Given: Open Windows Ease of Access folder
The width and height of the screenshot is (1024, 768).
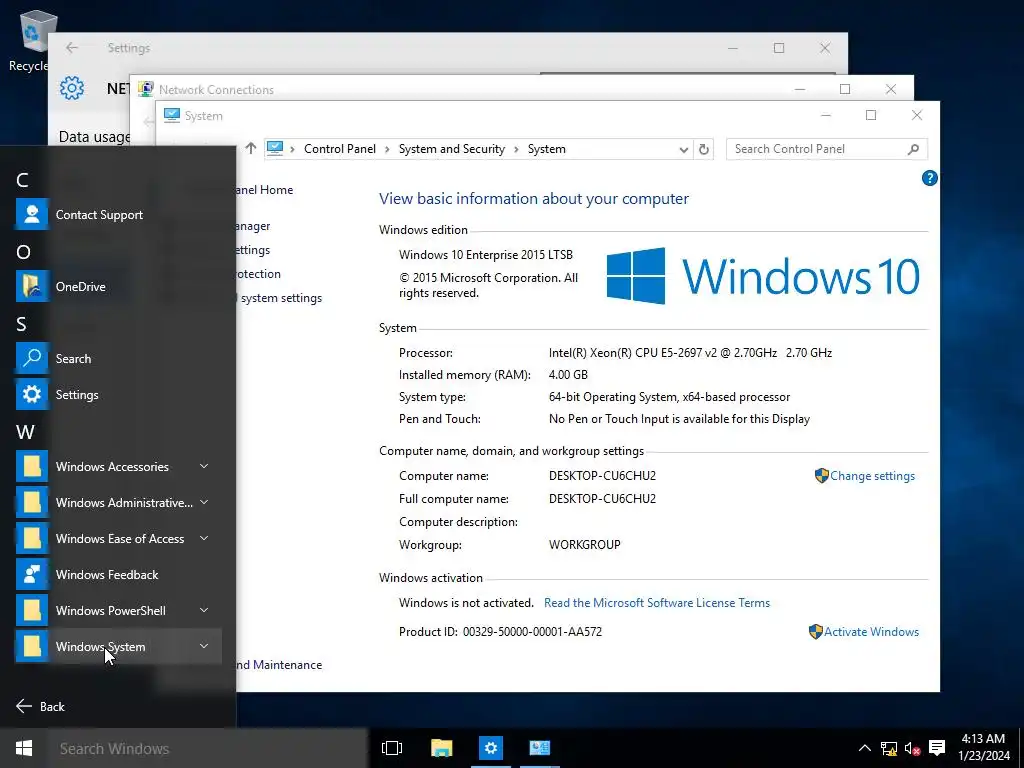Looking at the screenshot, I should pyautogui.click(x=118, y=538).
